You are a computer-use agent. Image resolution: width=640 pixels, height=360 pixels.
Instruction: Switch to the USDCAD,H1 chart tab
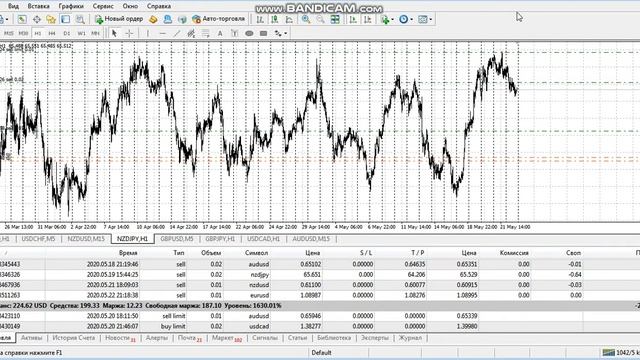[263, 239]
